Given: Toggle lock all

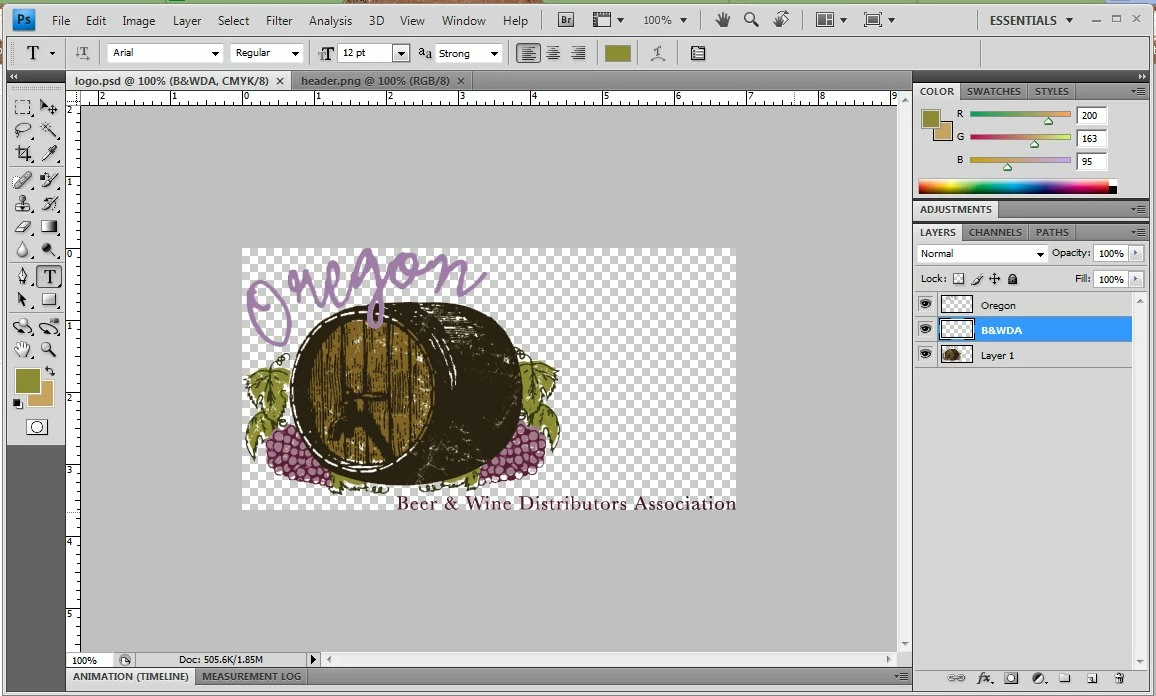Looking at the screenshot, I should (1013, 279).
